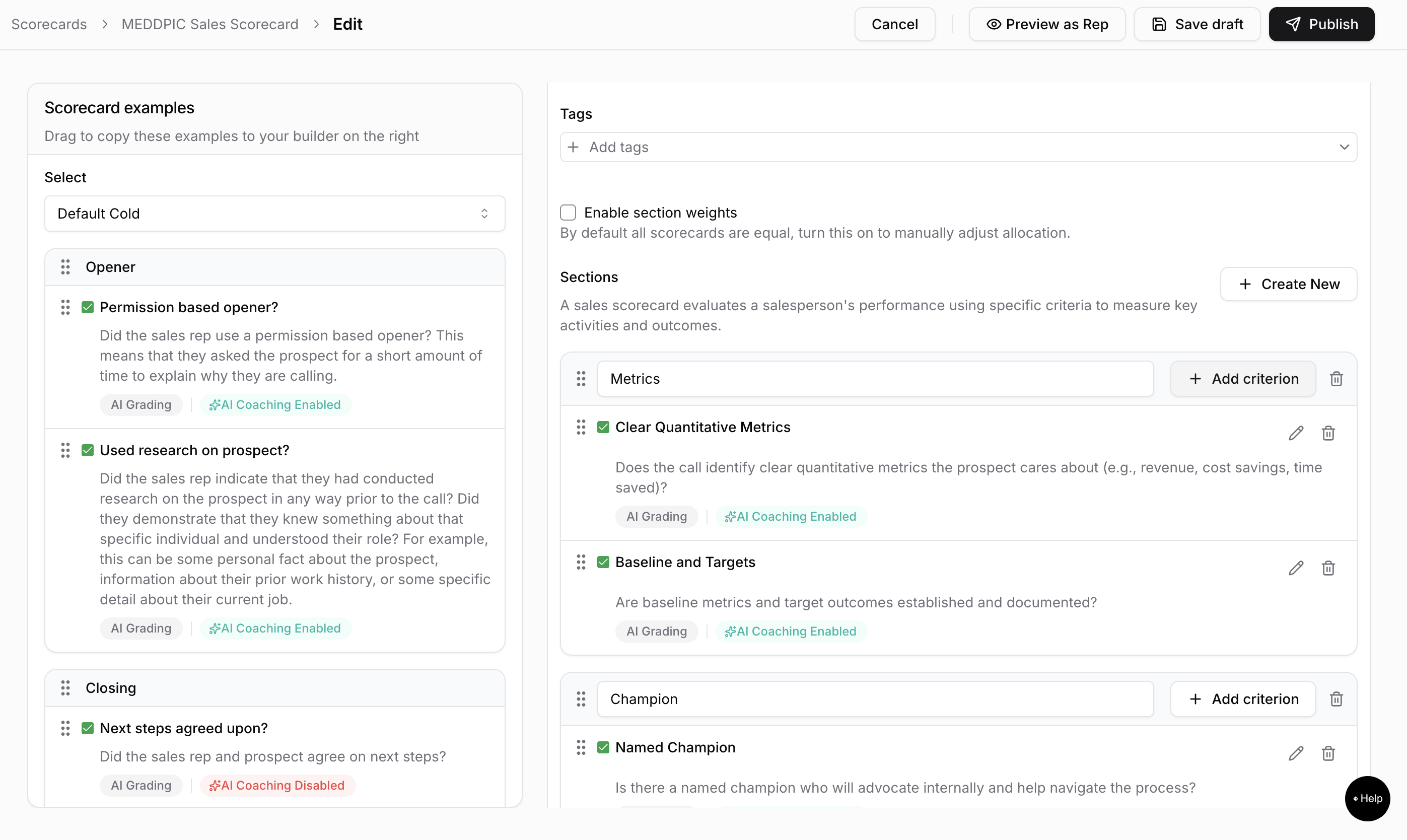Viewport: 1407px width, 840px height.
Task: Toggle Used research on prospect checkbox
Action: 88,451
